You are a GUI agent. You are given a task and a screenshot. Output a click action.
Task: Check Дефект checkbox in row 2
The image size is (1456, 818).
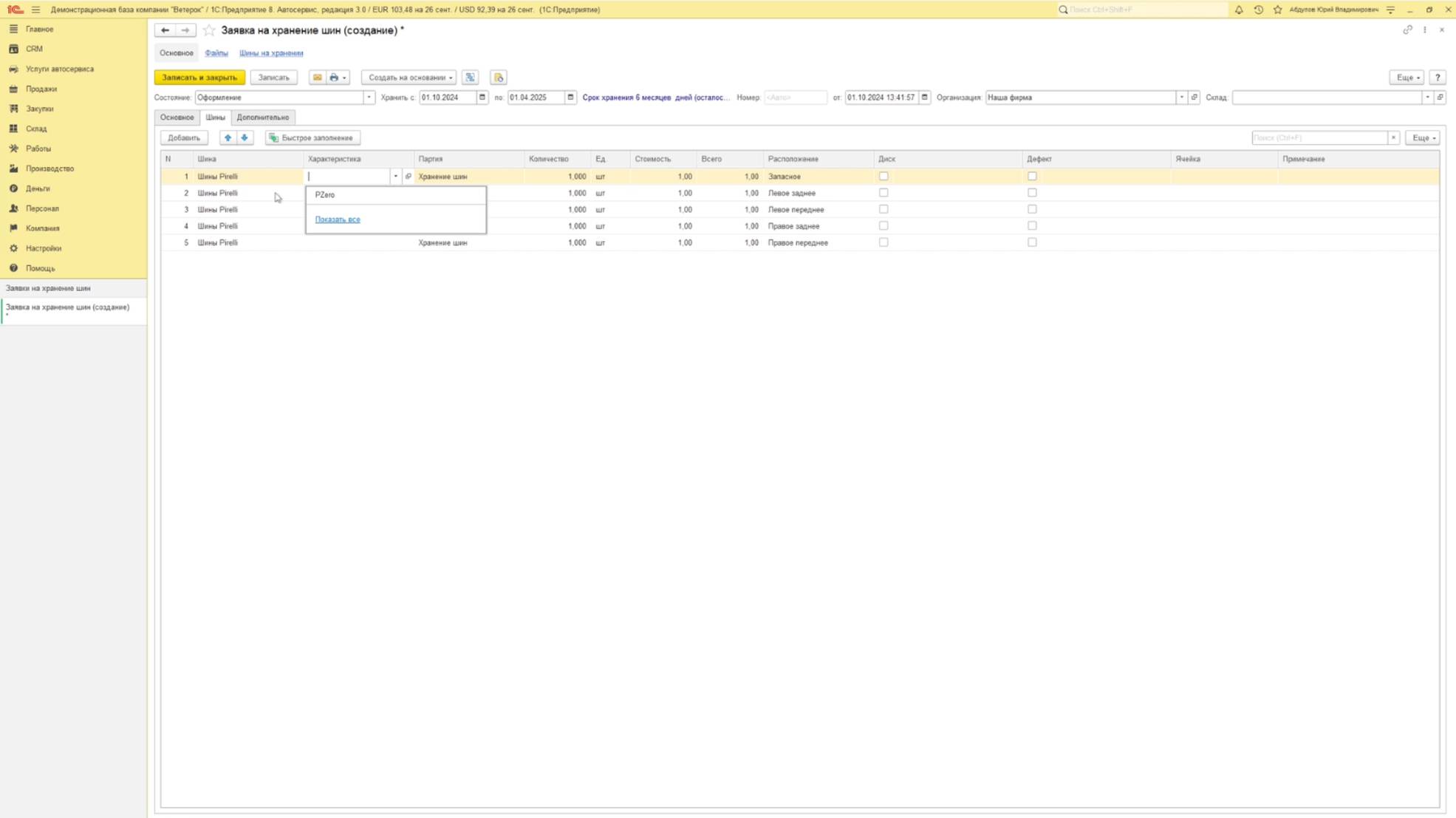click(x=1032, y=193)
